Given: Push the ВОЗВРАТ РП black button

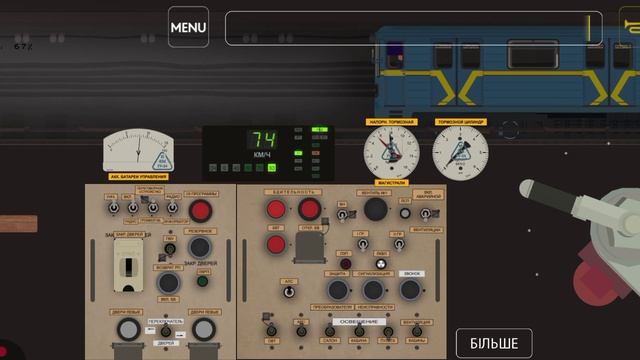Looking at the screenshot, I should (x=168, y=282).
